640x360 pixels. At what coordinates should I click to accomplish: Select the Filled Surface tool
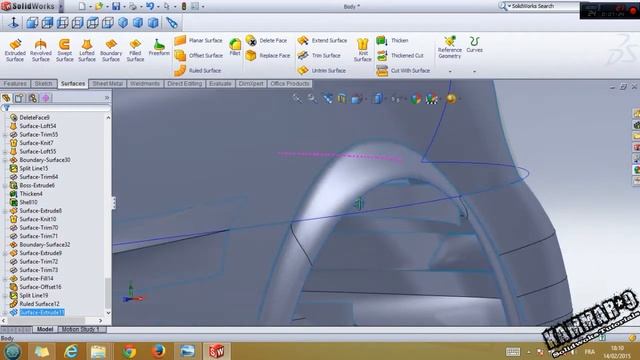(x=135, y=50)
